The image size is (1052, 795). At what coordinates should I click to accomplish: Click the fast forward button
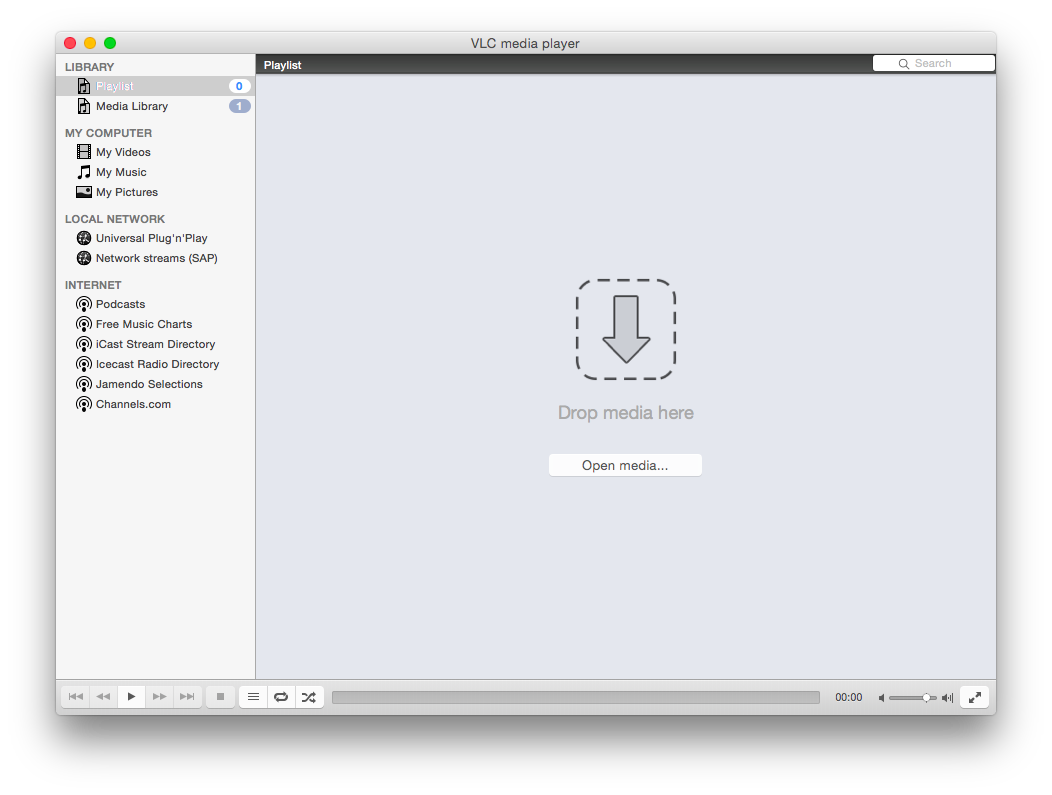tap(160, 697)
